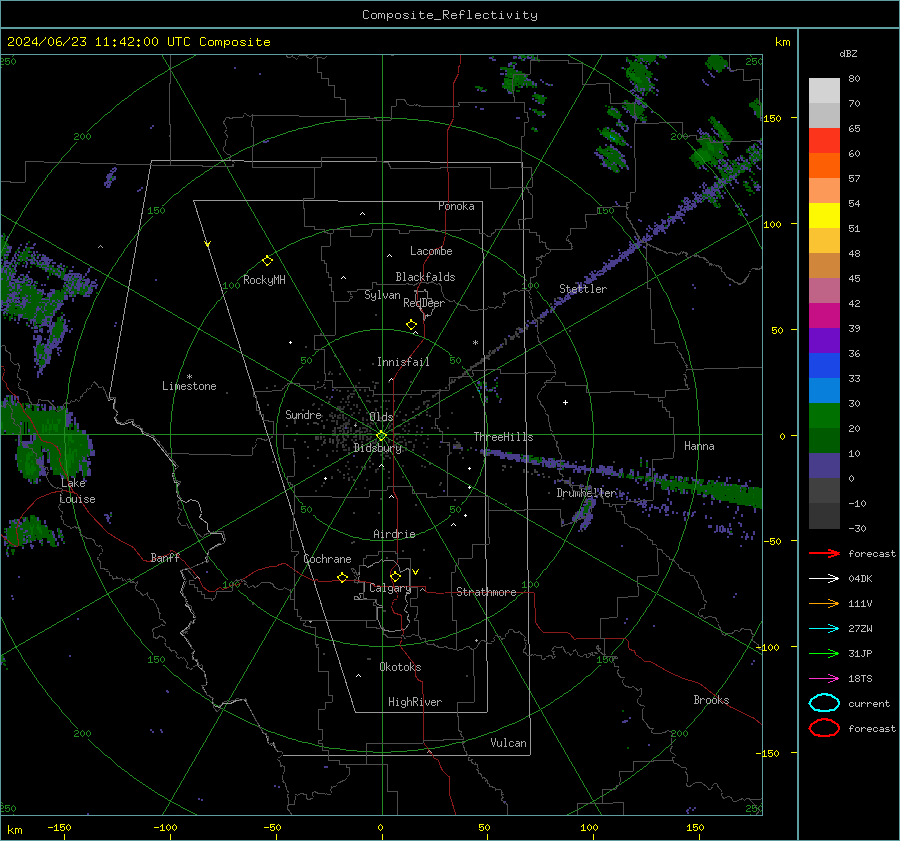Select the Airdrie city label

[x=394, y=534]
